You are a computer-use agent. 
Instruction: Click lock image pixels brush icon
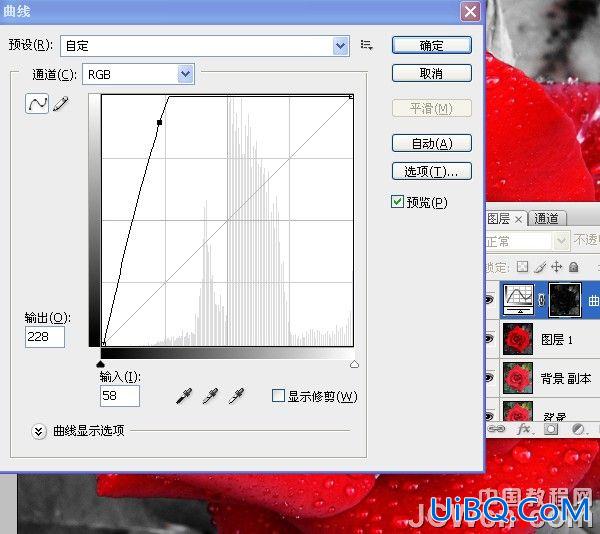click(x=540, y=267)
